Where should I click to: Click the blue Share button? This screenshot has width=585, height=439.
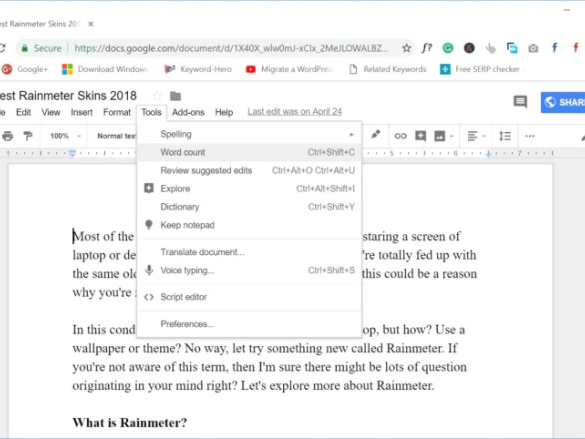[563, 102]
